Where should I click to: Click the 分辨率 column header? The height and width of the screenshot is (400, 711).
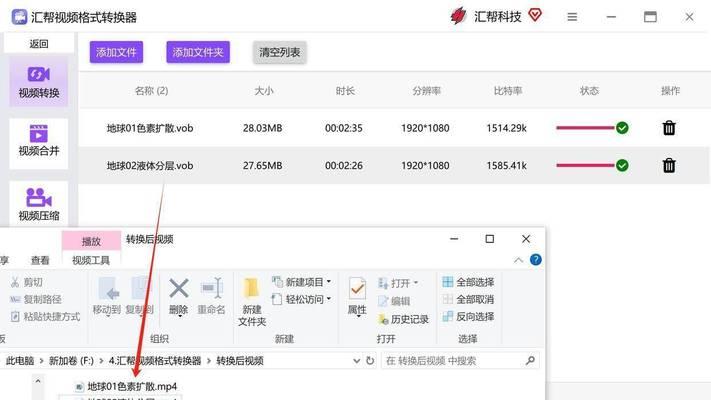(x=426, y=91)
